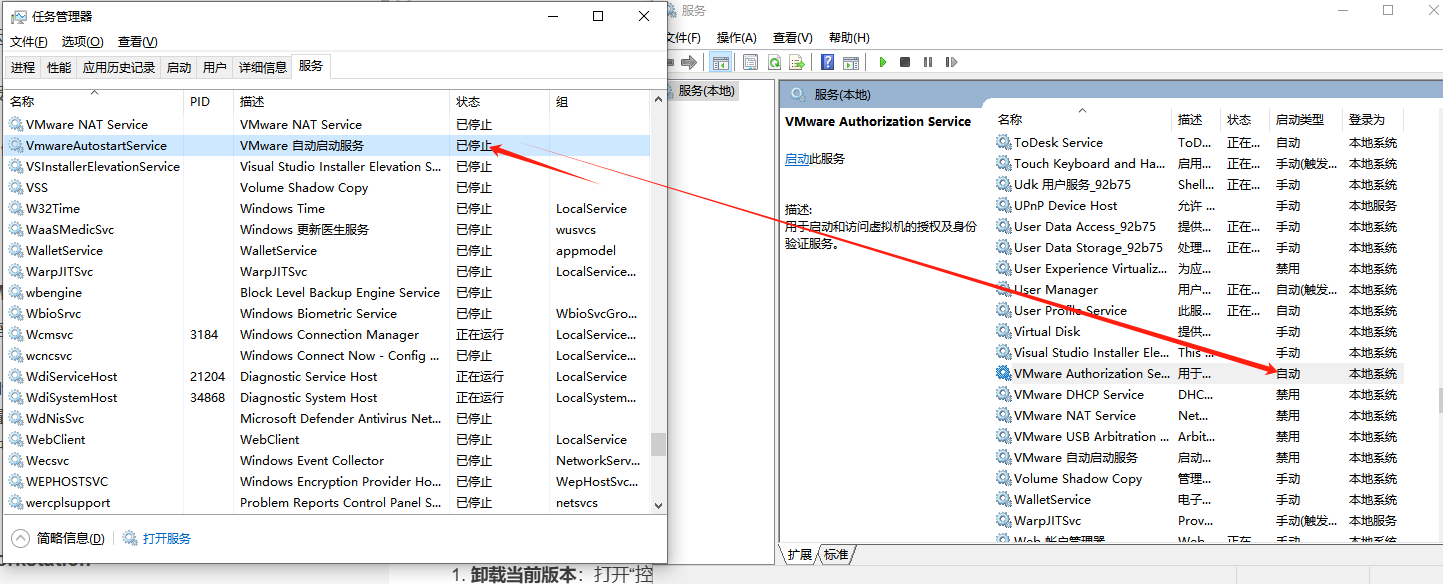The height and width of the screenshot is (584, 1443).
Task: Switch to the 进程 tab
Action: (23, 68)
